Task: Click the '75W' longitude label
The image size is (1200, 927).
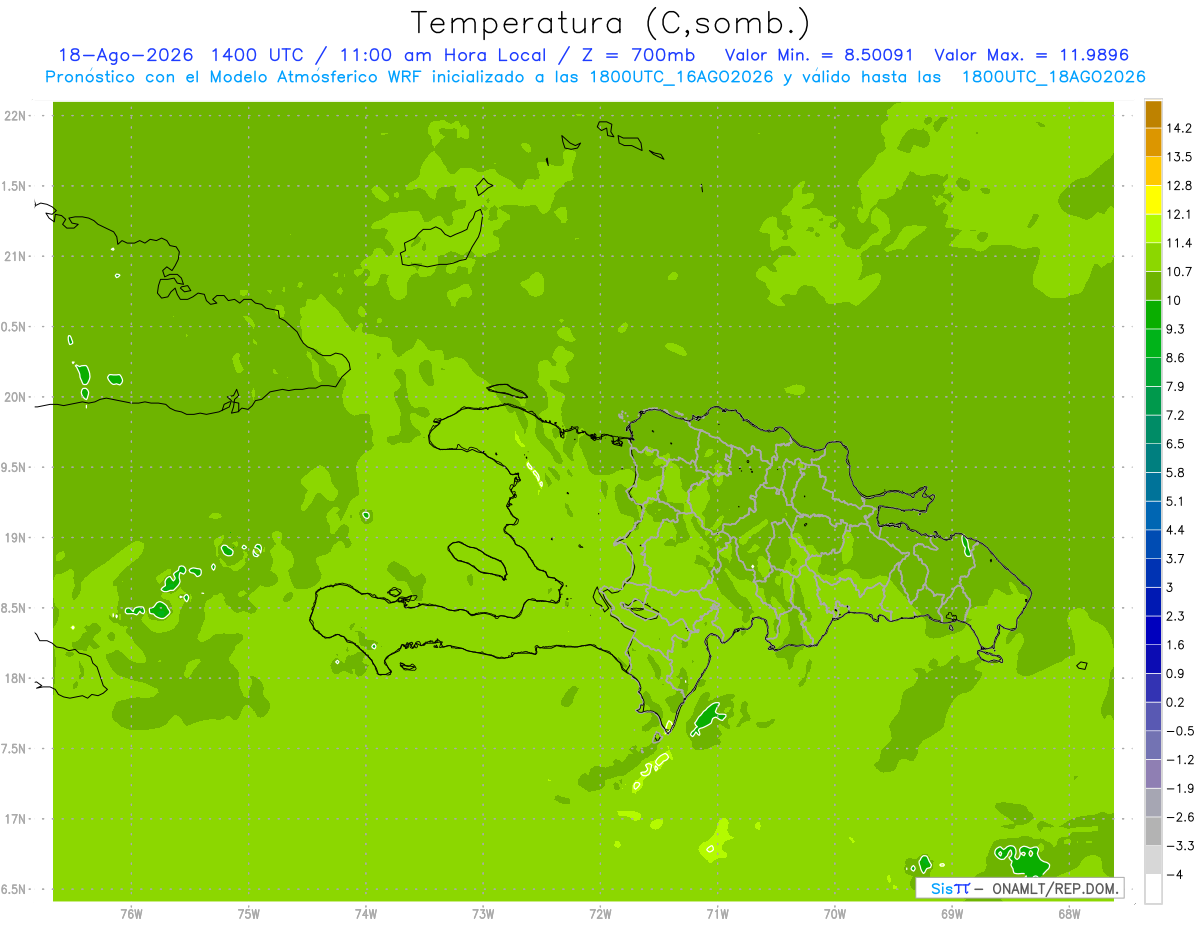Action: tap(249, 914)
